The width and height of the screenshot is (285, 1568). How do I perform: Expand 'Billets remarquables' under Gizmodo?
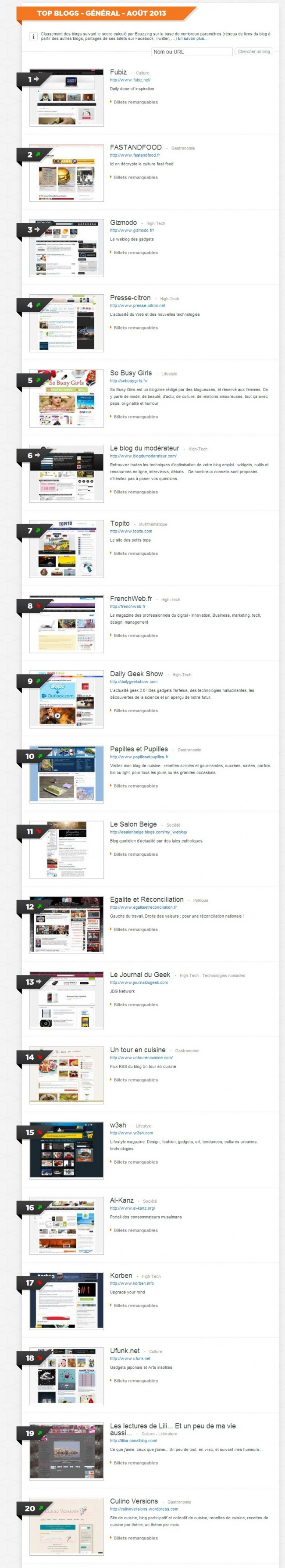(135, 253)
